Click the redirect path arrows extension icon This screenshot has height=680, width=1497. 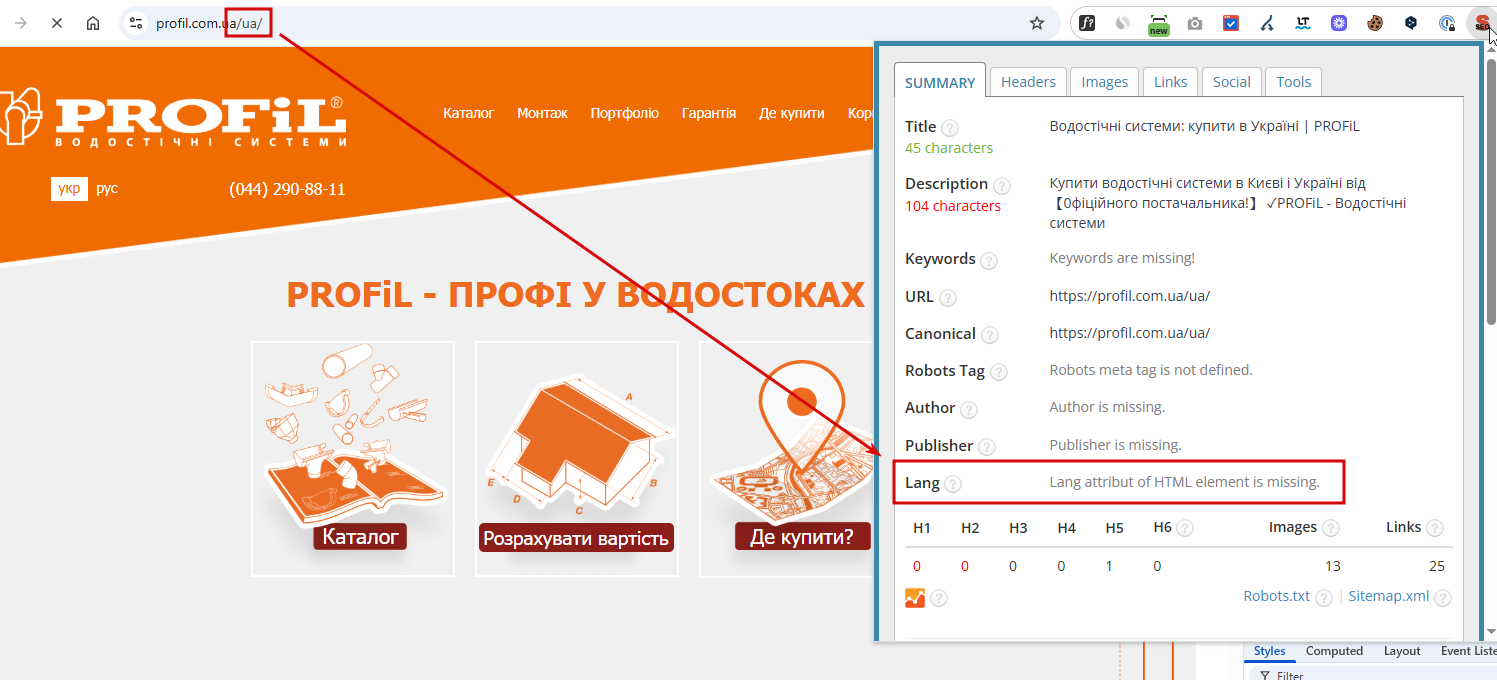tap(1266, 23)
